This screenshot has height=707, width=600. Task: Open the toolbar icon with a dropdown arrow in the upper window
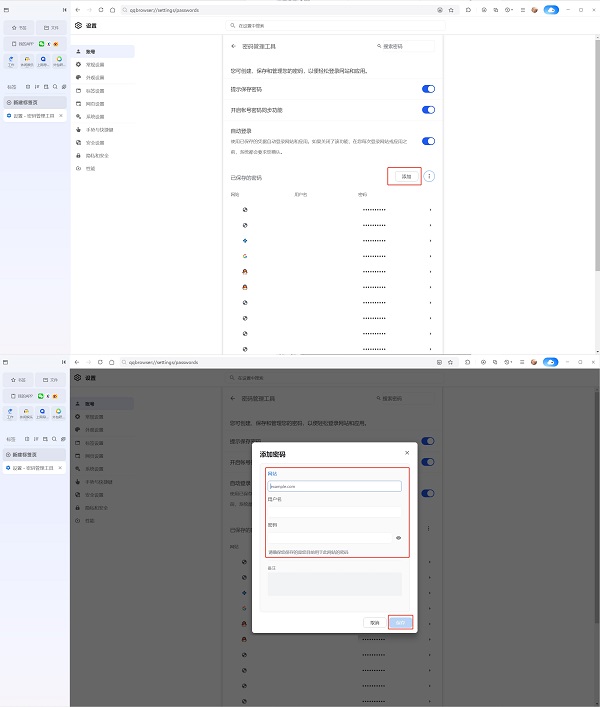pyautogui.click(x=509, y=10)
